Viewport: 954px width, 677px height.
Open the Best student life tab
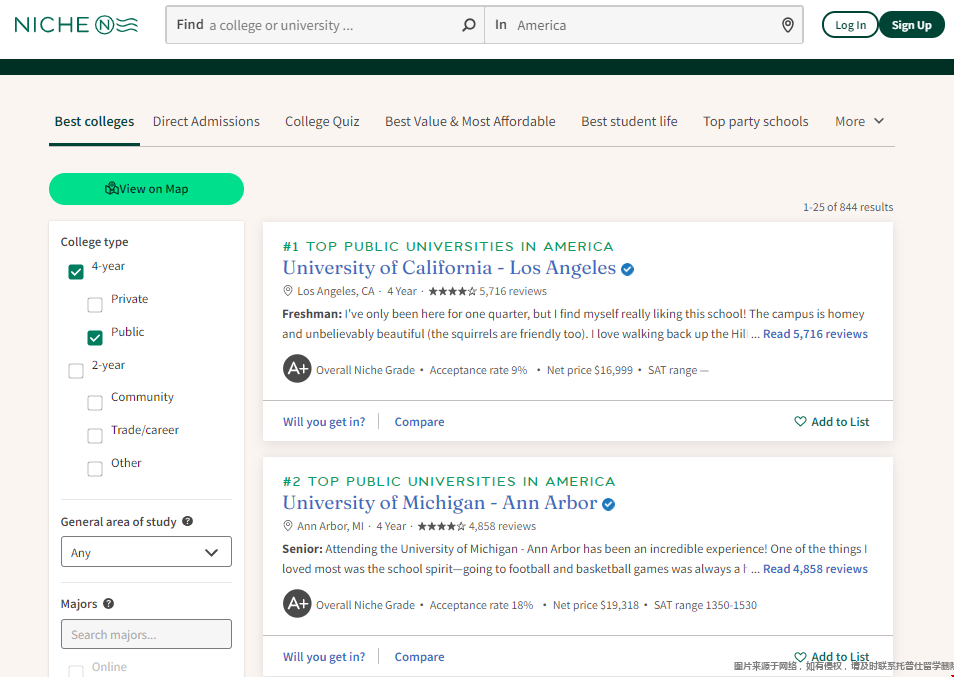point(629,121)
